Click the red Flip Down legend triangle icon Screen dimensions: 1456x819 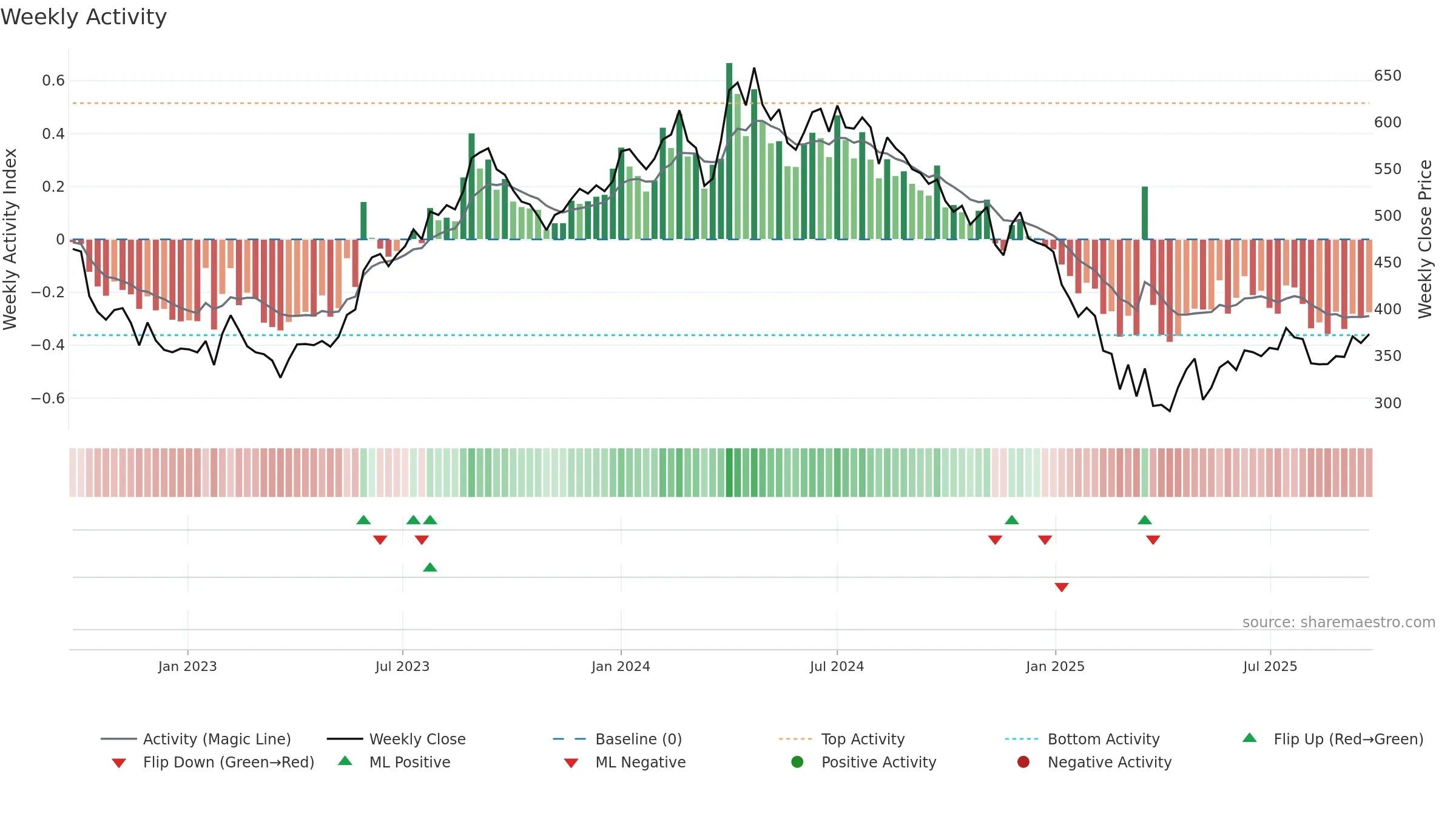119,763
